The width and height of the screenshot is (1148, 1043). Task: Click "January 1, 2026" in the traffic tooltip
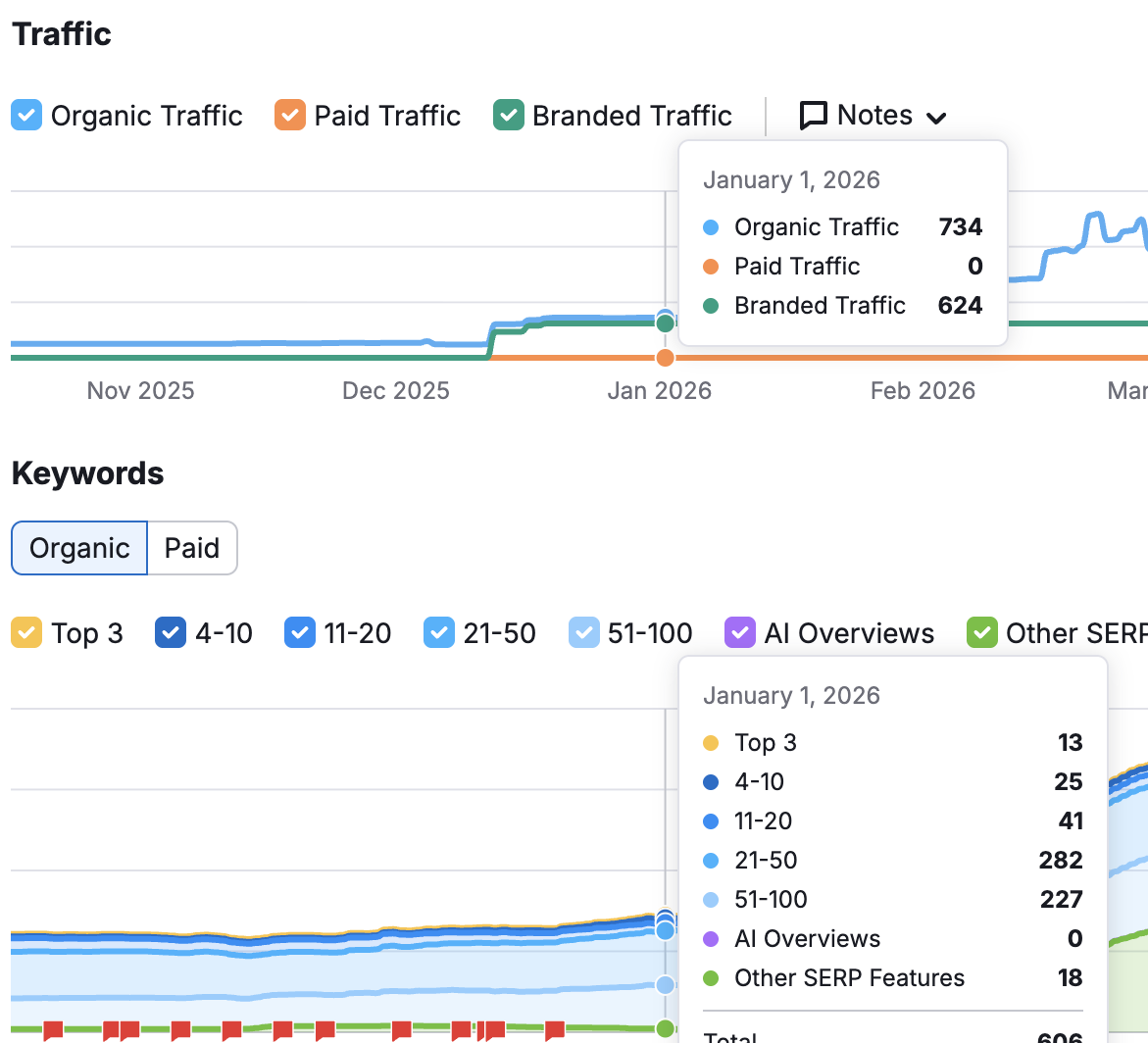pos(791,180)
